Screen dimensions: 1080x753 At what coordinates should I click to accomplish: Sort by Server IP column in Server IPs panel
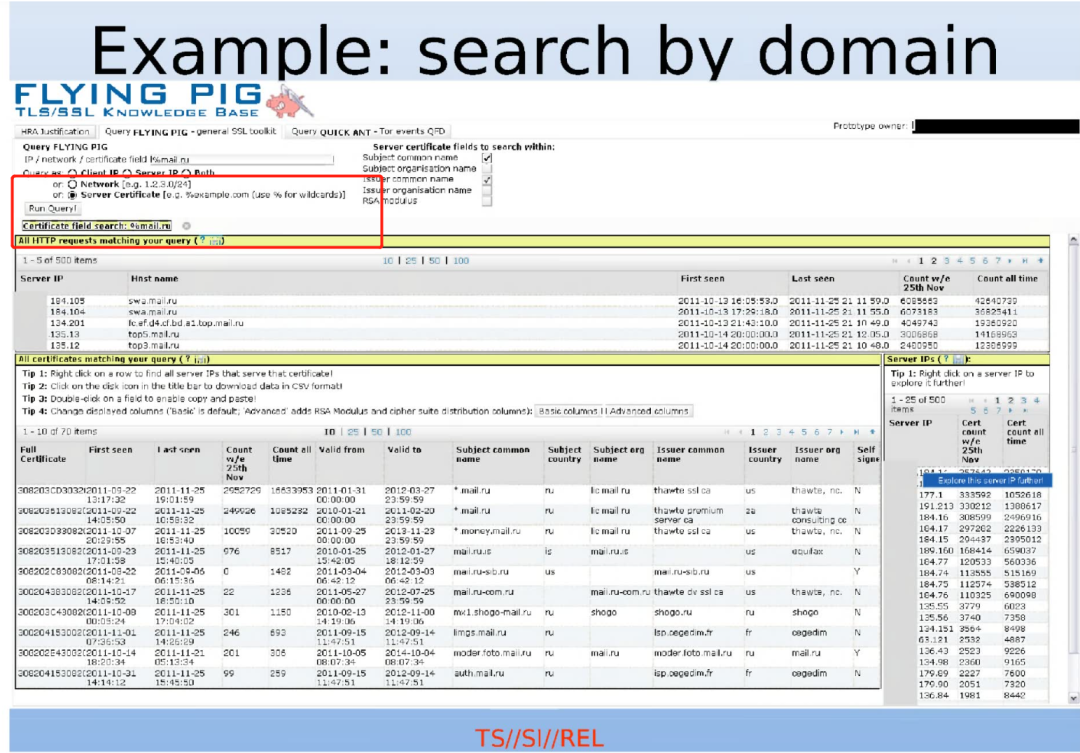(x=910, y=423)
